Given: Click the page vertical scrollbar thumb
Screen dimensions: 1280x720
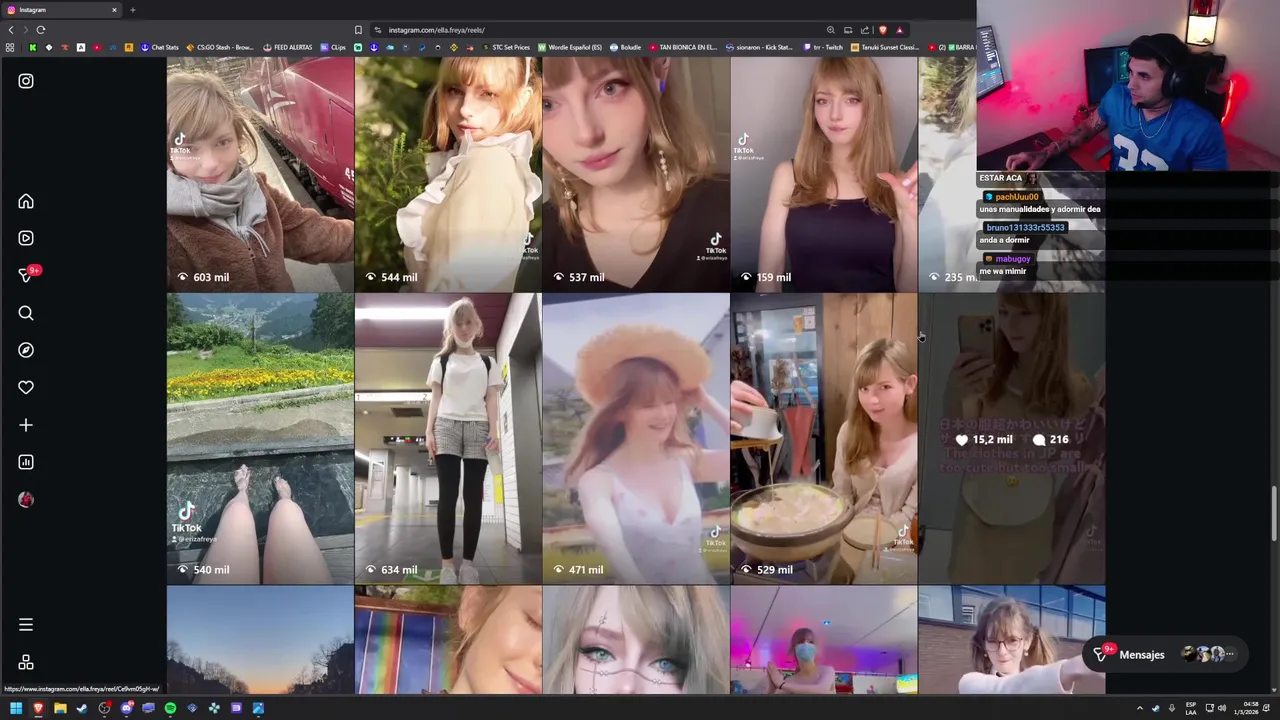Looking at the screenshot, I should point(1274,515).
